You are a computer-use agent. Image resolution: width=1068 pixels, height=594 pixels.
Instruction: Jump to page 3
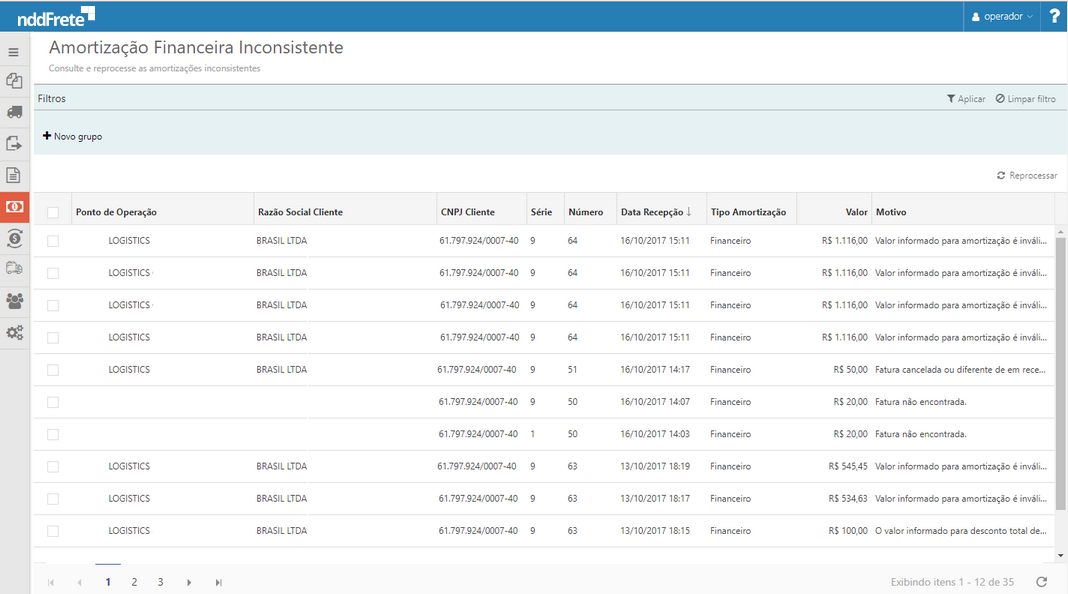click(x=160, y=582)
